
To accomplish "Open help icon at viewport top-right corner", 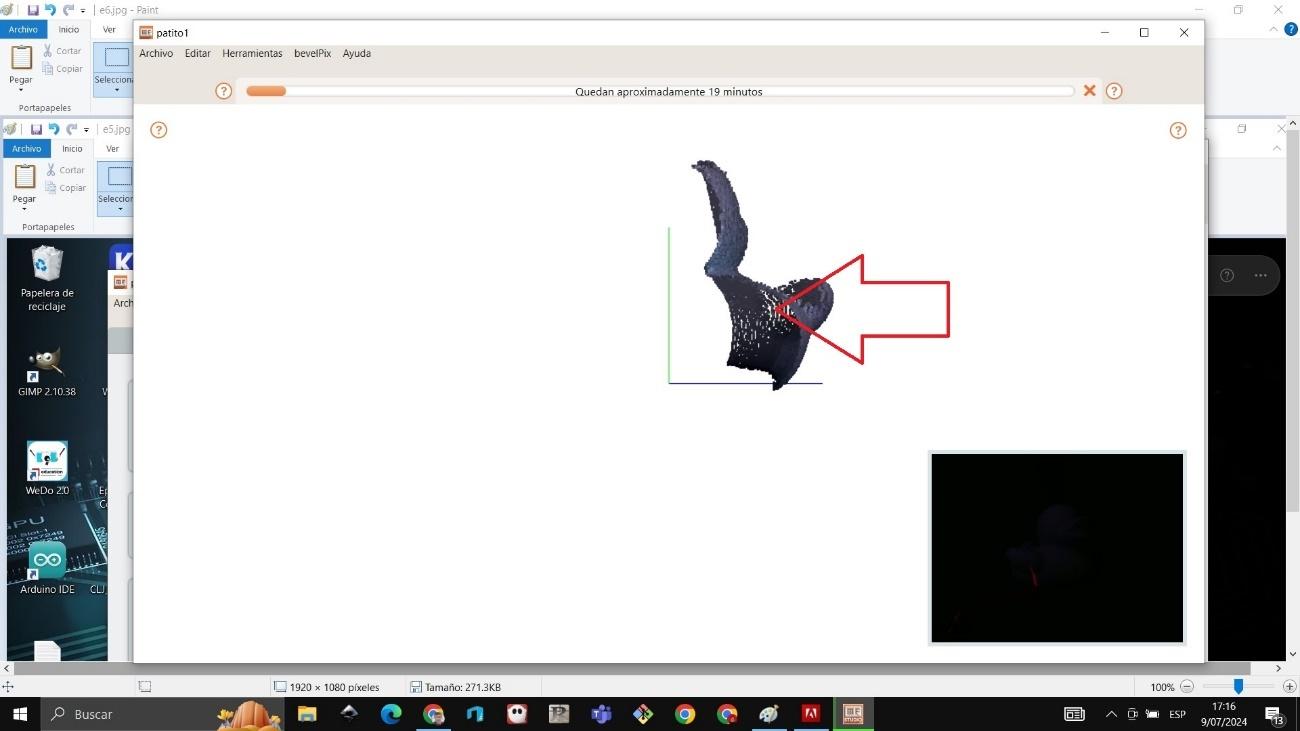I will coord(1178,130).
